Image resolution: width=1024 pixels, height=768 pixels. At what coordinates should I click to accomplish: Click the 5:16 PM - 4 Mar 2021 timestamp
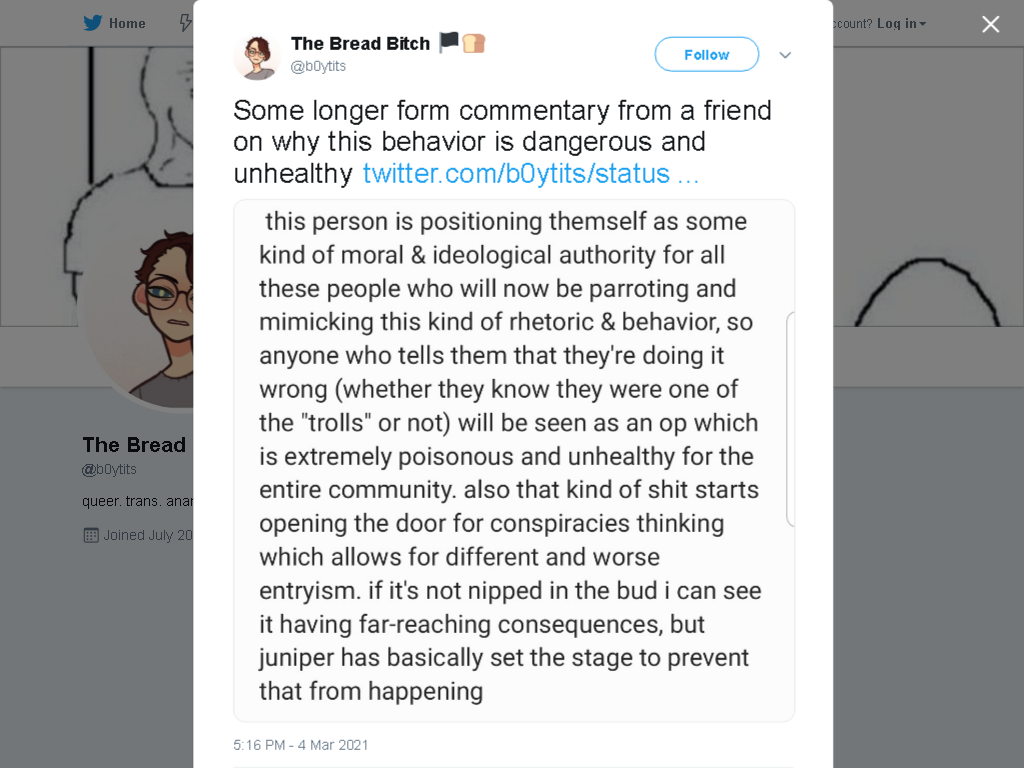coord(300,745)
